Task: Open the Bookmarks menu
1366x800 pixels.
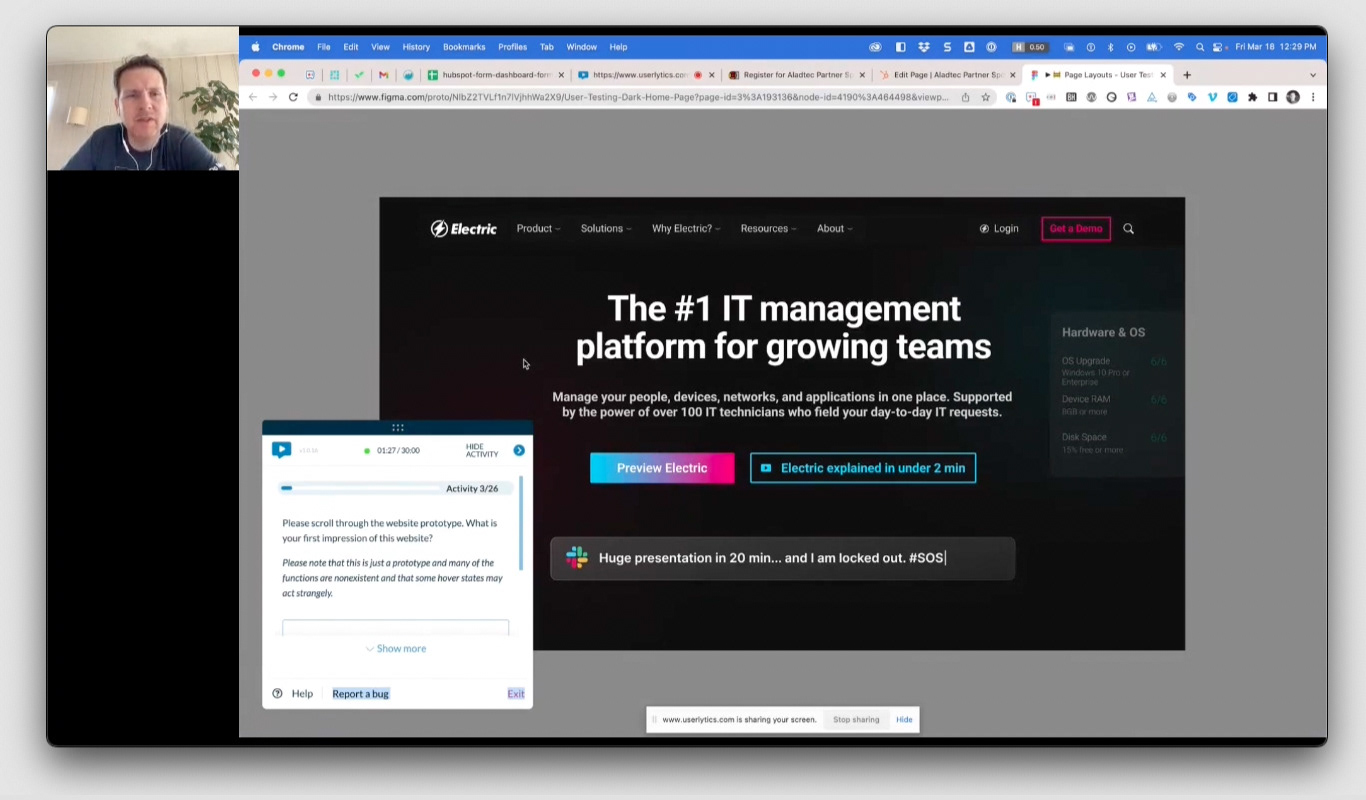Action: (464, 47)
